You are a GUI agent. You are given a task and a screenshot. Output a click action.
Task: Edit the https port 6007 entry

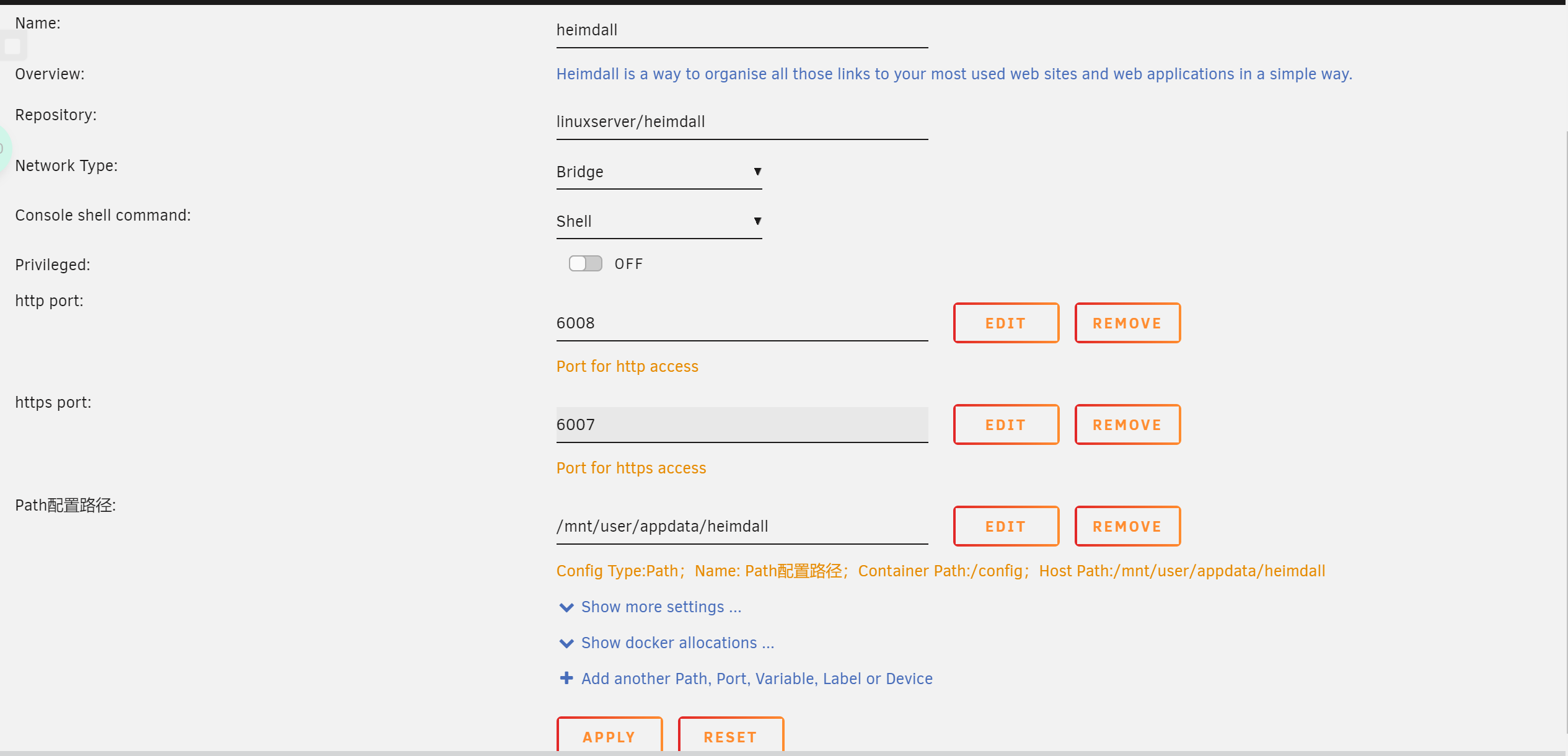[x=1006, y=424]
